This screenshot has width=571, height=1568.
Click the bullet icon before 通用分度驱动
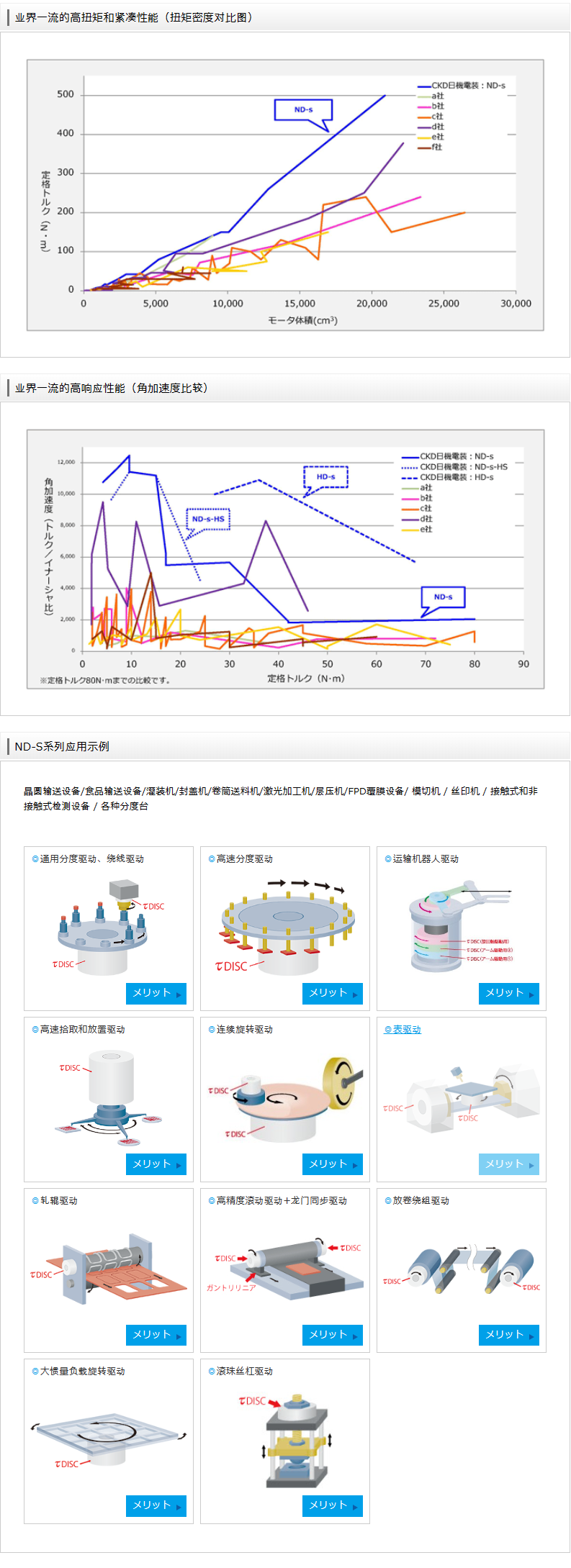click(35, 859)
